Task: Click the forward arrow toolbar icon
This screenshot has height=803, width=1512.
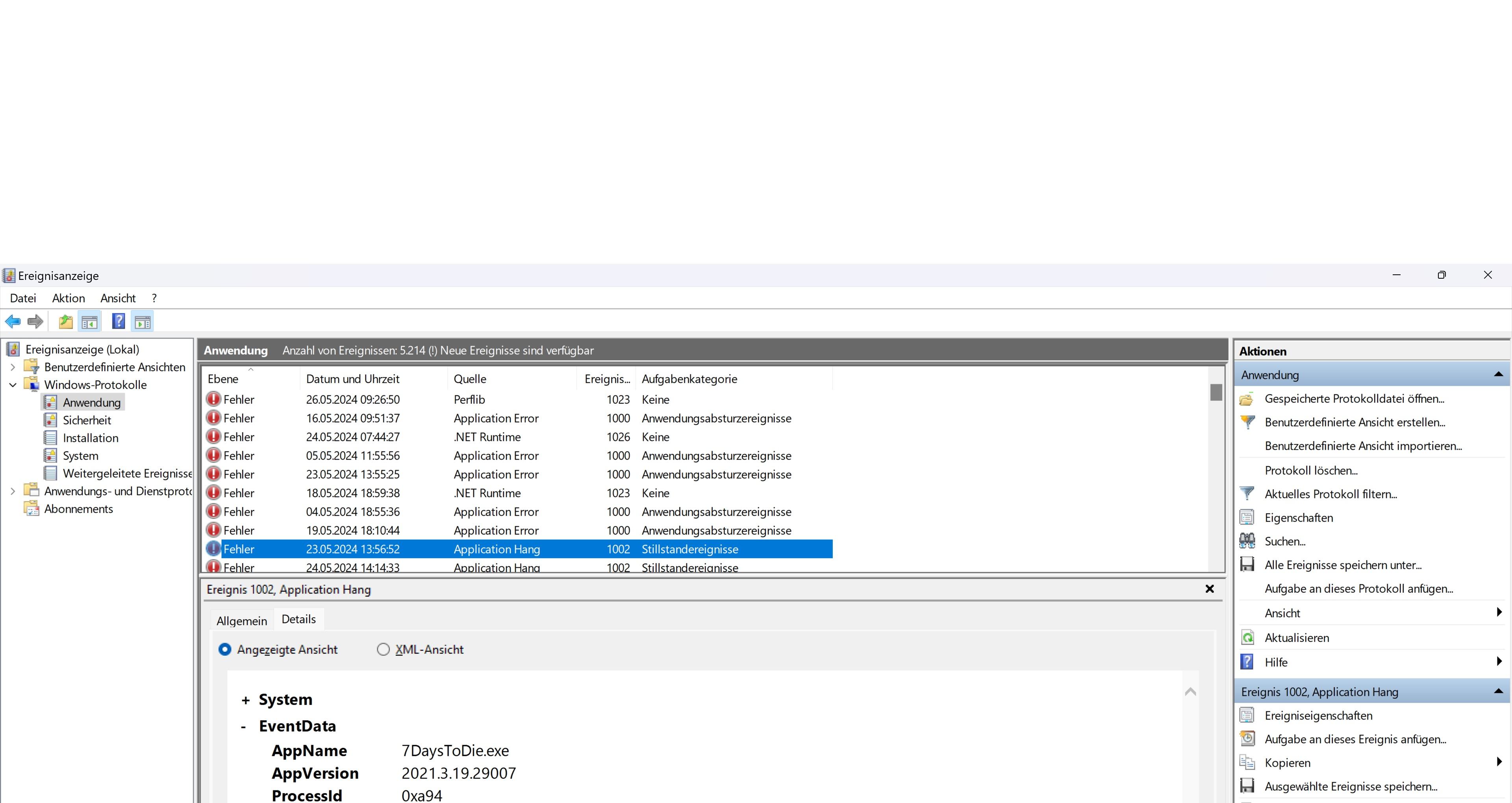Action: point(35,321)
